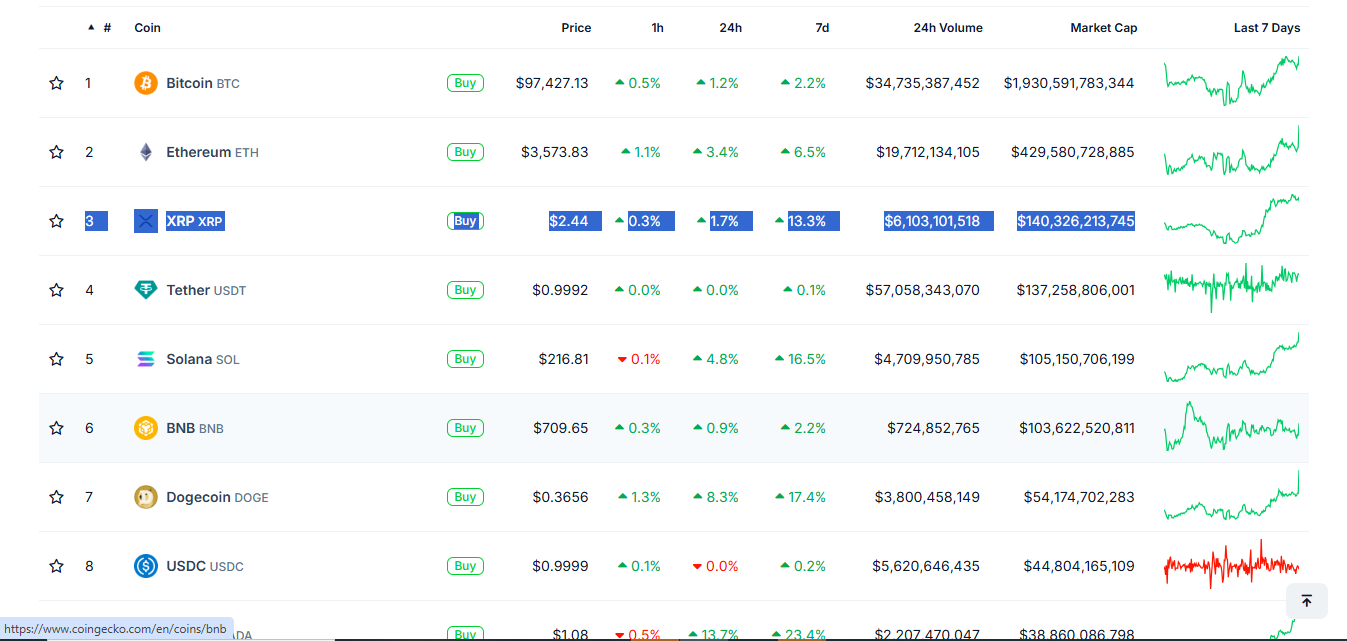Open the Tether USDT coin link
1347x641 pixels.
click(206, 290)
